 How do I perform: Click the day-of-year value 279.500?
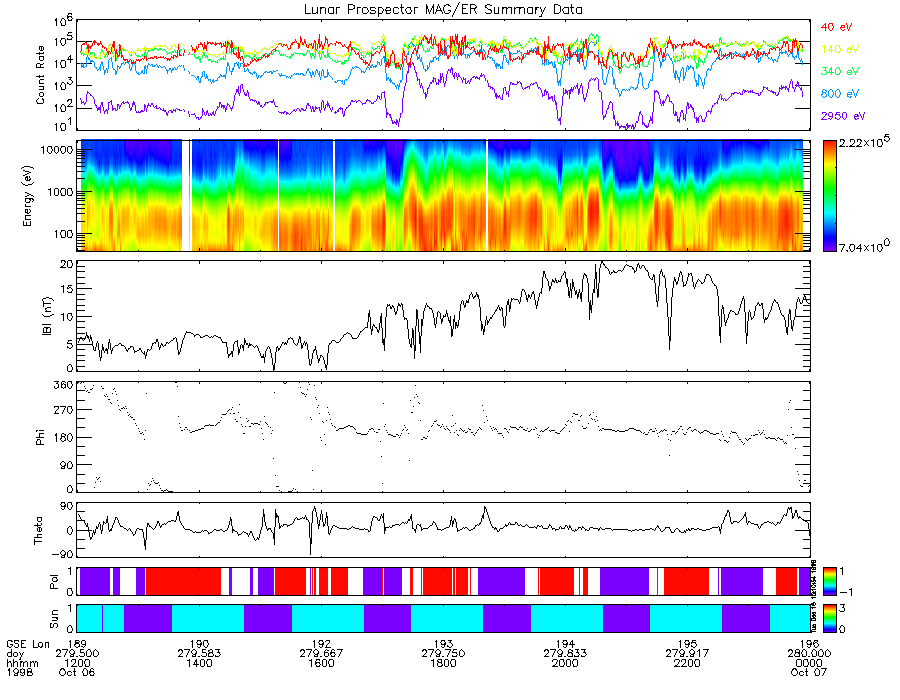click(77, 654)
